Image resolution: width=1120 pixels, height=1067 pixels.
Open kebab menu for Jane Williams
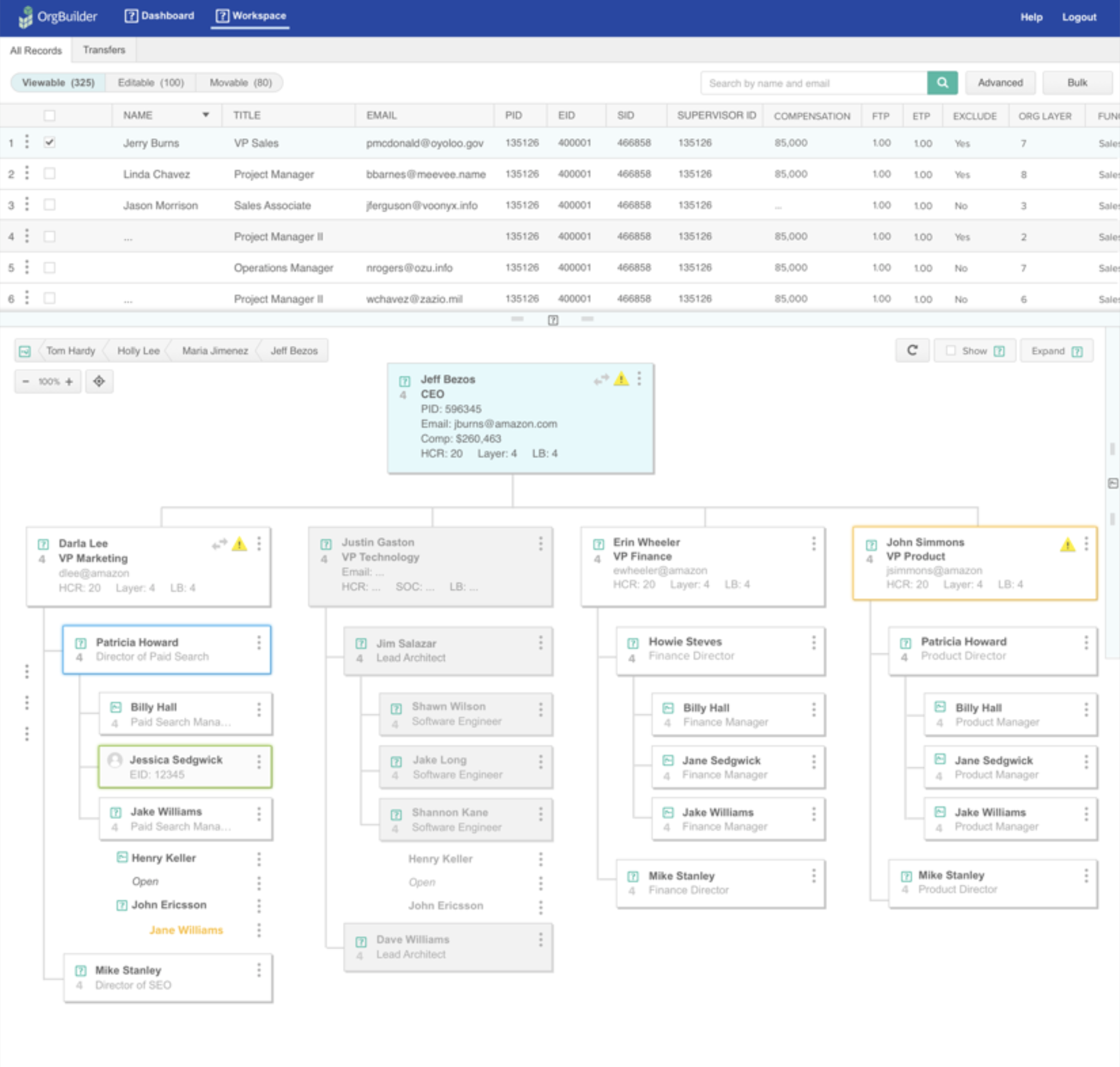pyautogui.click(x=259, y=930)
